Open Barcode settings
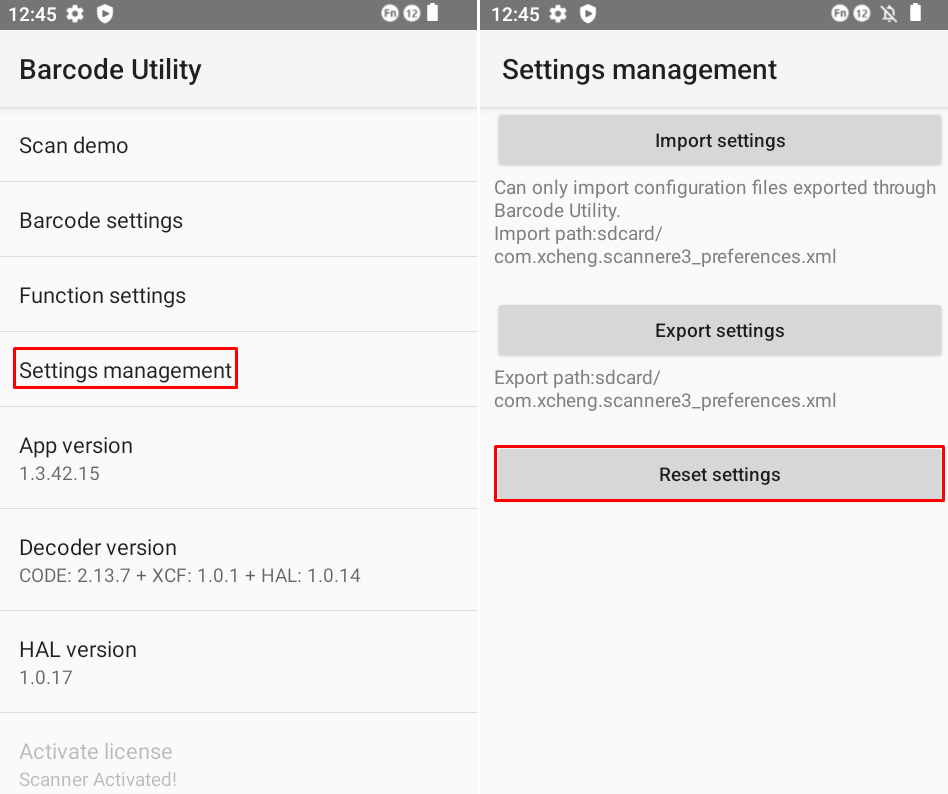Screen dimensions: 948x794 pos(101,220)
